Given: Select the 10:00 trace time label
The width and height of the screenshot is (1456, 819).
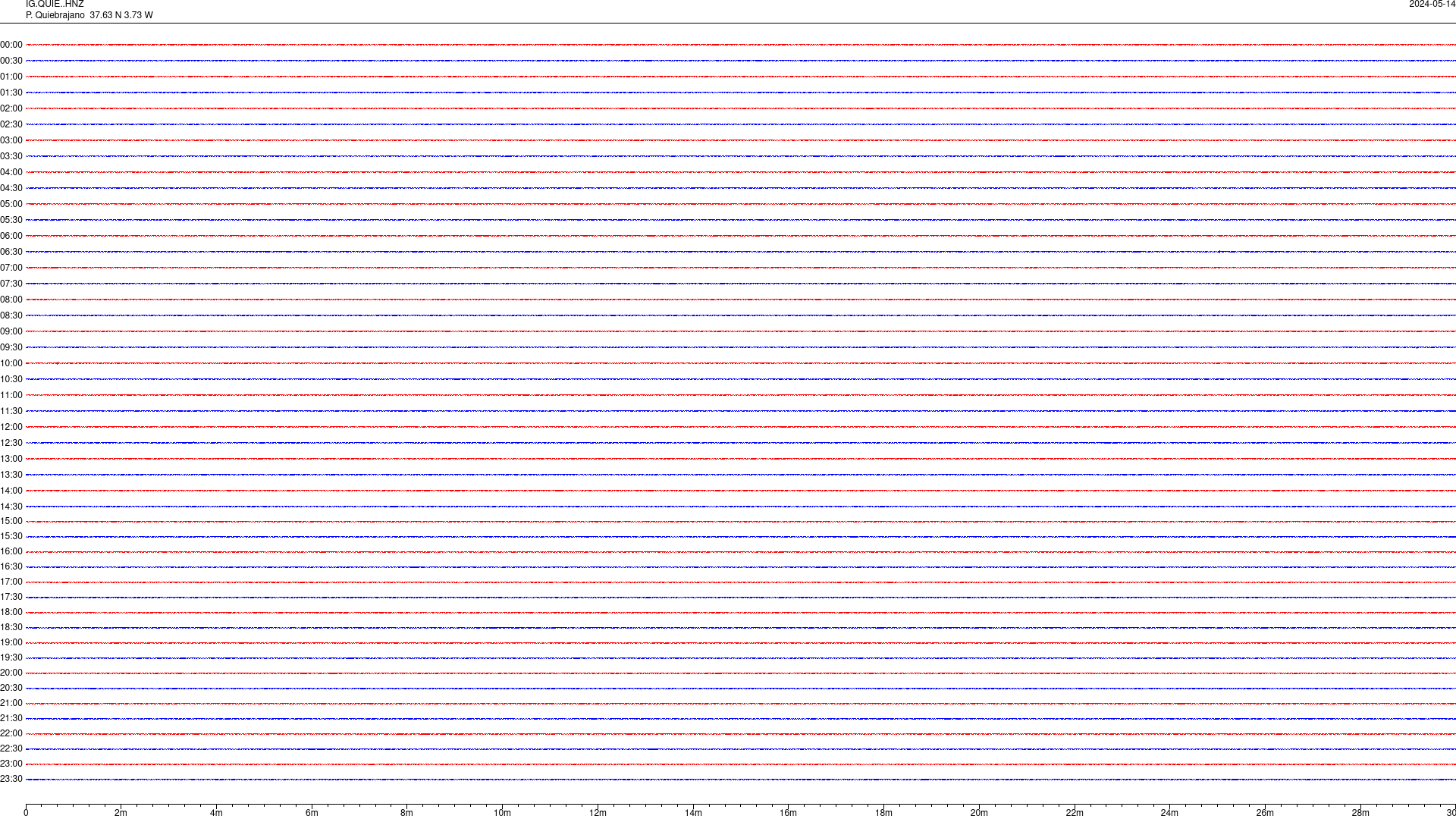Looking at the screenshot, I should (11, 363).
